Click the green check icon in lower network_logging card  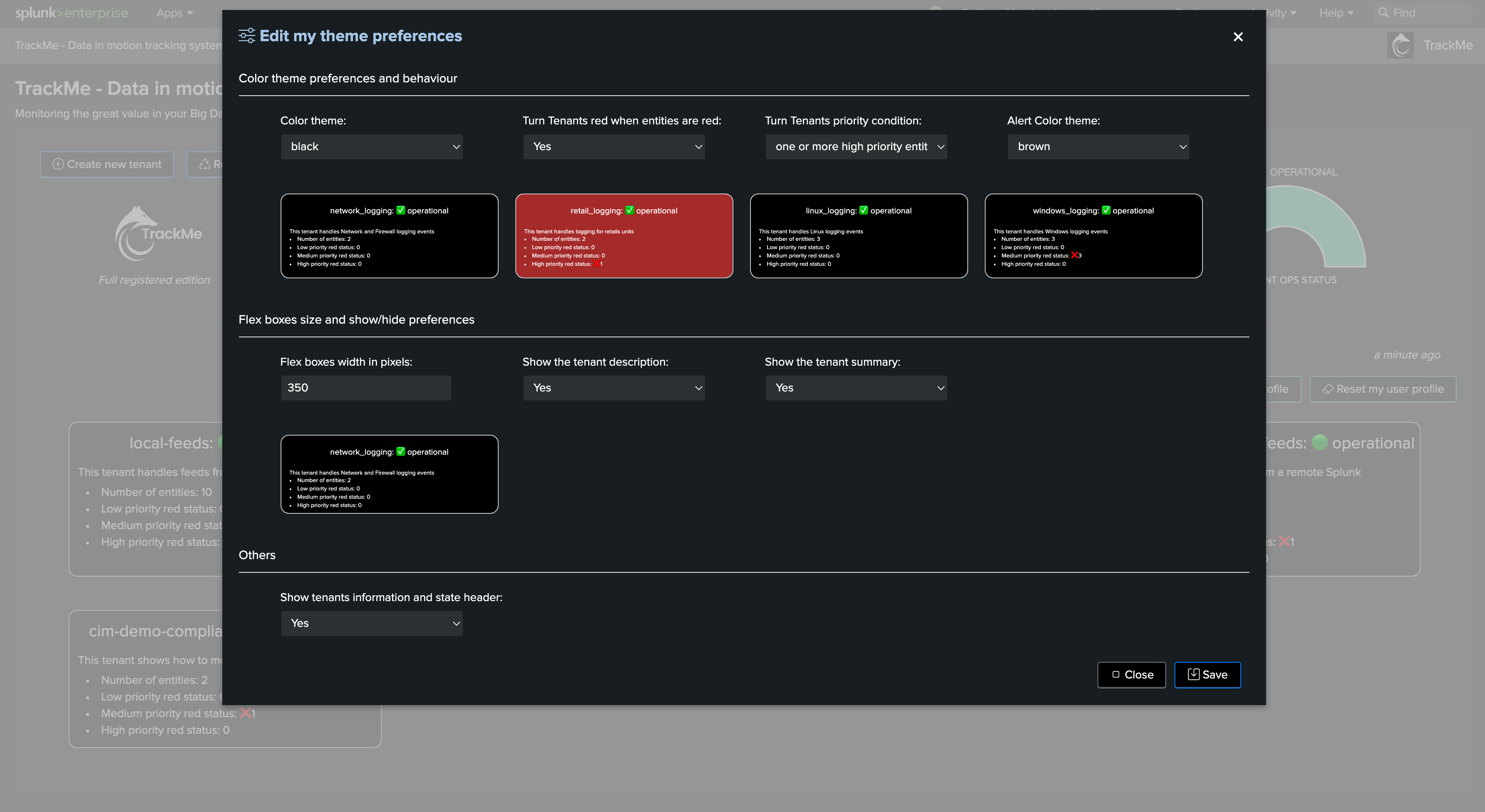pyautogui.click(x=401, y=452)
